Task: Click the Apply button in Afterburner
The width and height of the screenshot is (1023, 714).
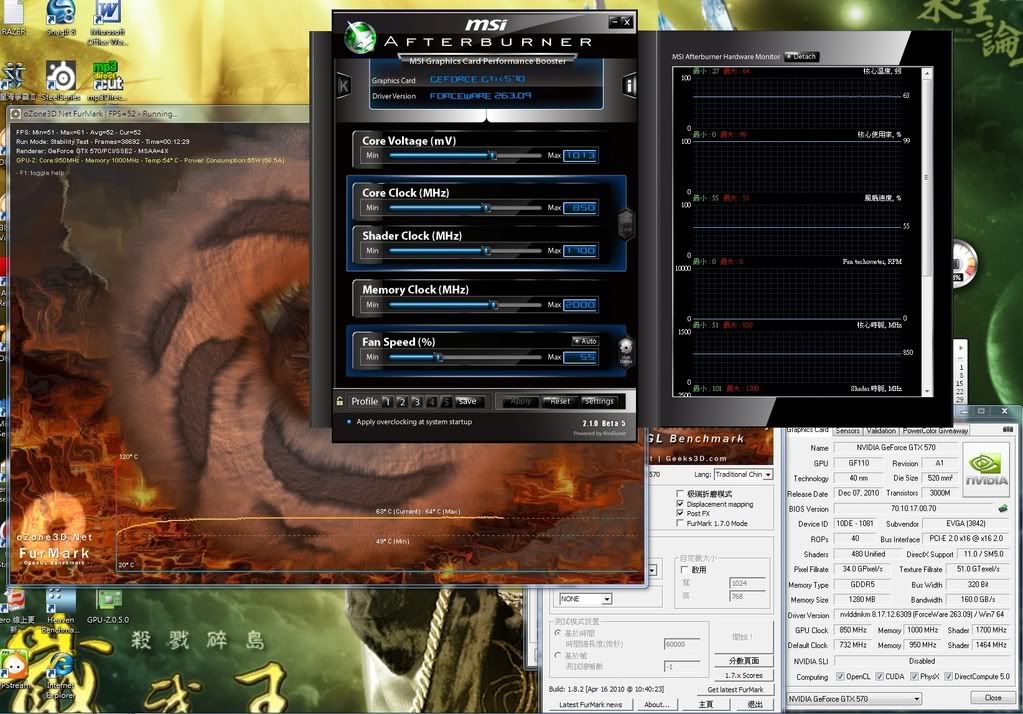Action: pyautogui.click(x=521, y=401)
